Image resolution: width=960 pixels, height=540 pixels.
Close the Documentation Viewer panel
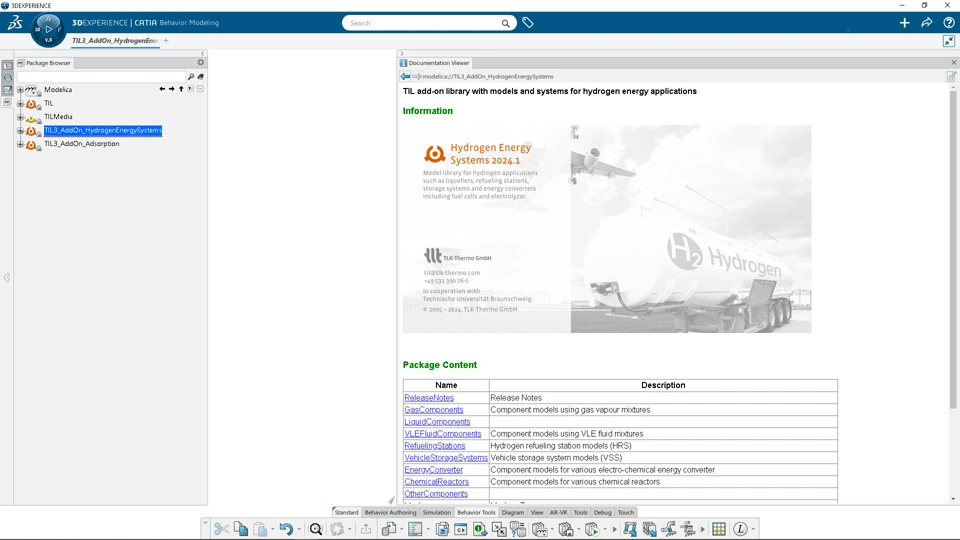click(953, 62)
